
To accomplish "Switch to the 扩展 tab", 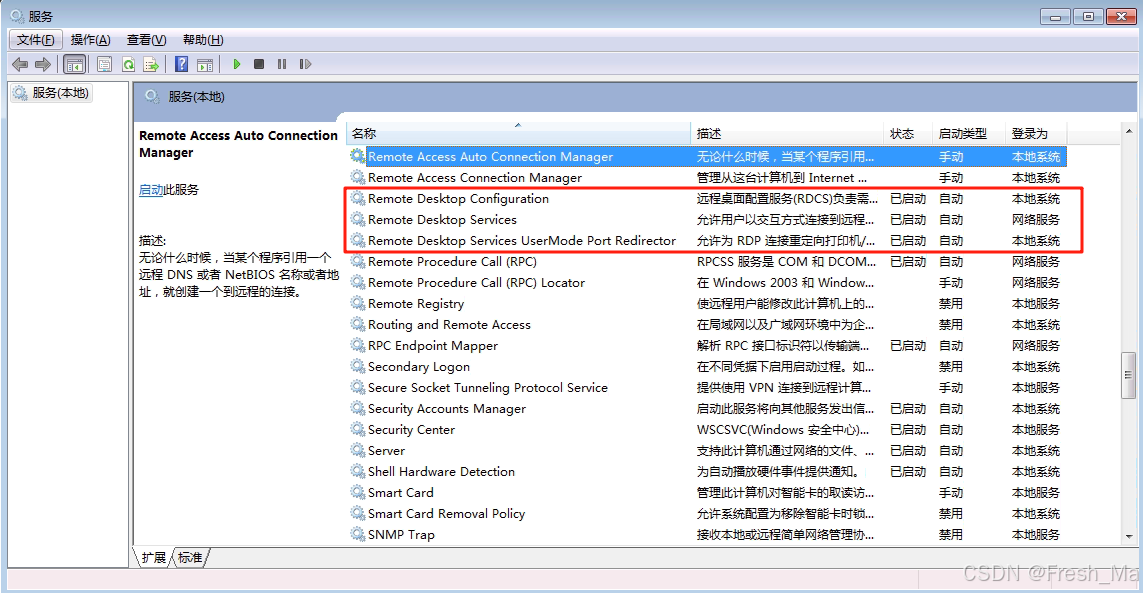I will click(x=153, y=558).
